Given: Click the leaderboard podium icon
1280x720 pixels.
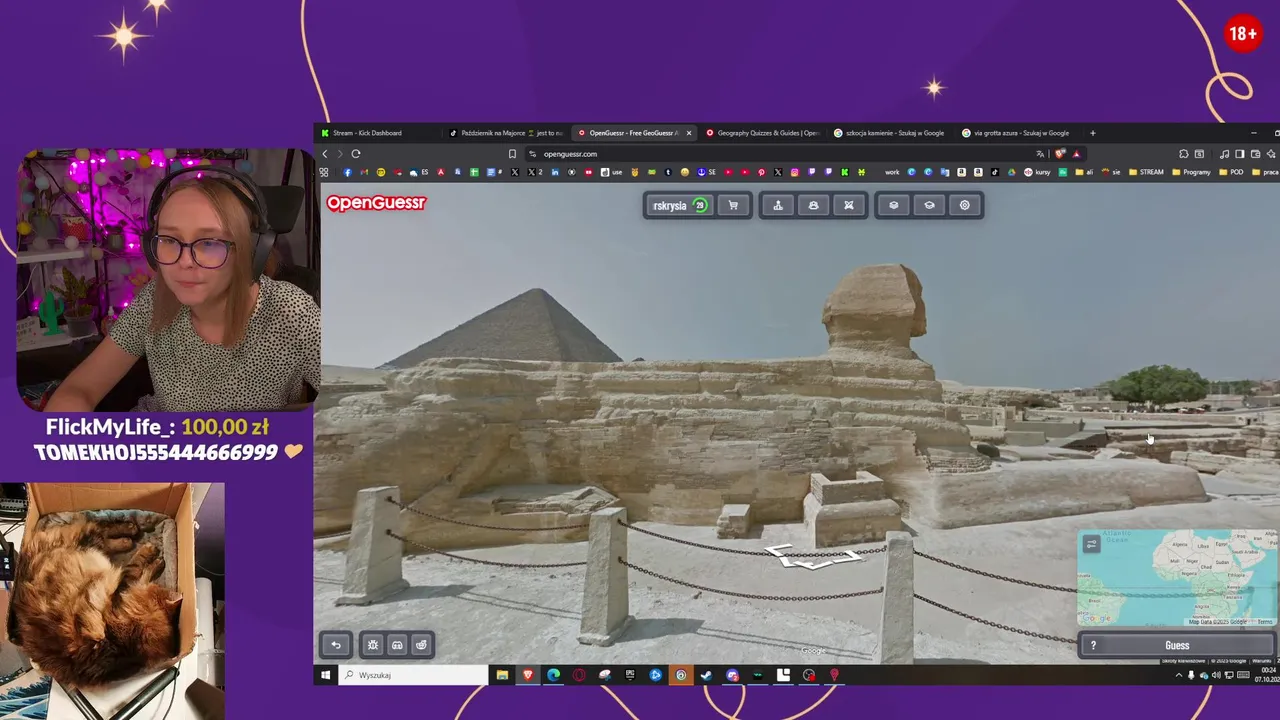Looking at the screenshot, I should 778,205.
